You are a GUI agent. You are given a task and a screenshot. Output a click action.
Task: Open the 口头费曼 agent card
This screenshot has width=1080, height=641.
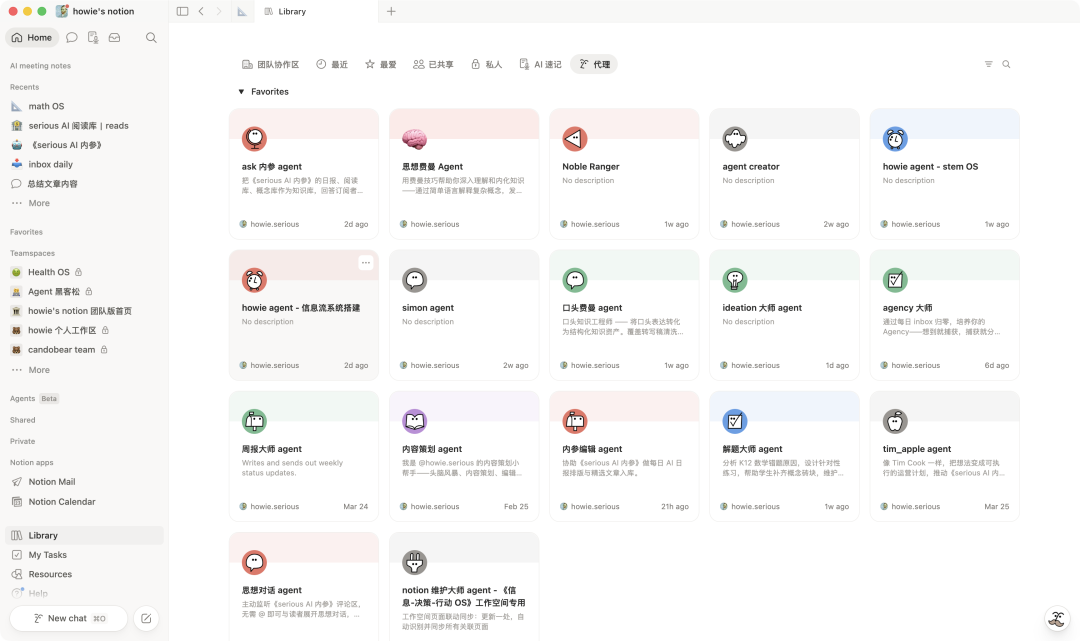pos(624,315)
